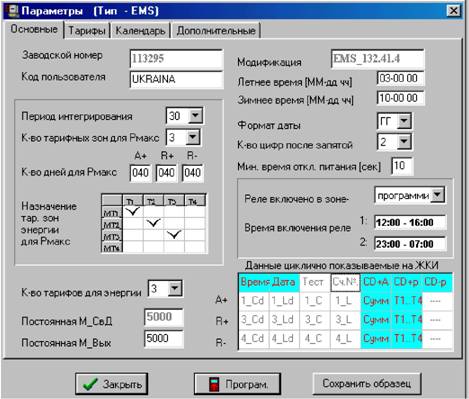Click the app icon in the title bar

[12, 10]
